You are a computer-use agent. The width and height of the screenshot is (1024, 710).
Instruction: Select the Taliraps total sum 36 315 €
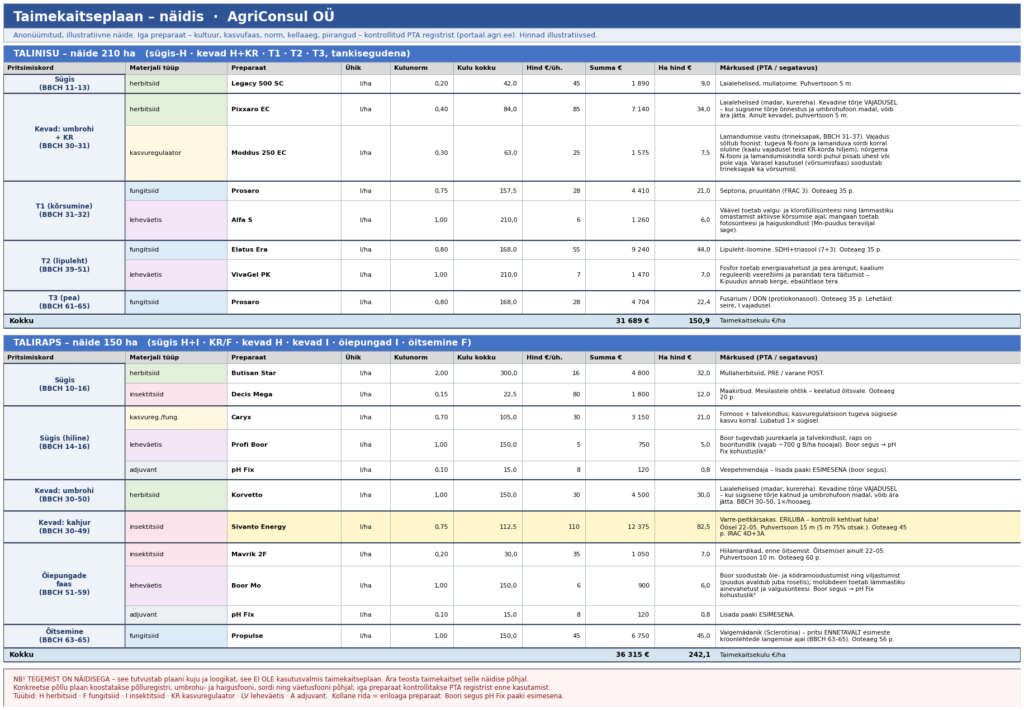click(632, 654)
